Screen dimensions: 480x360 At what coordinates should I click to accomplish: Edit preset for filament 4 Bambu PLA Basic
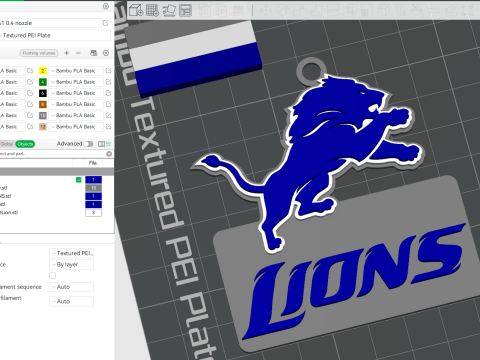pos(108,82)
